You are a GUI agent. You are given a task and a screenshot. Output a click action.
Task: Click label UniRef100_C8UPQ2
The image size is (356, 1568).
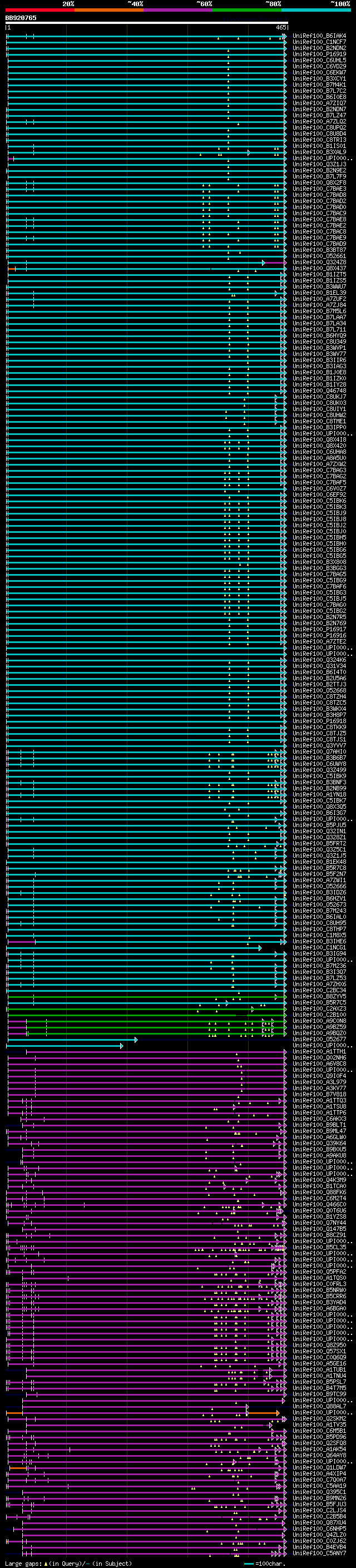point(319,128)
